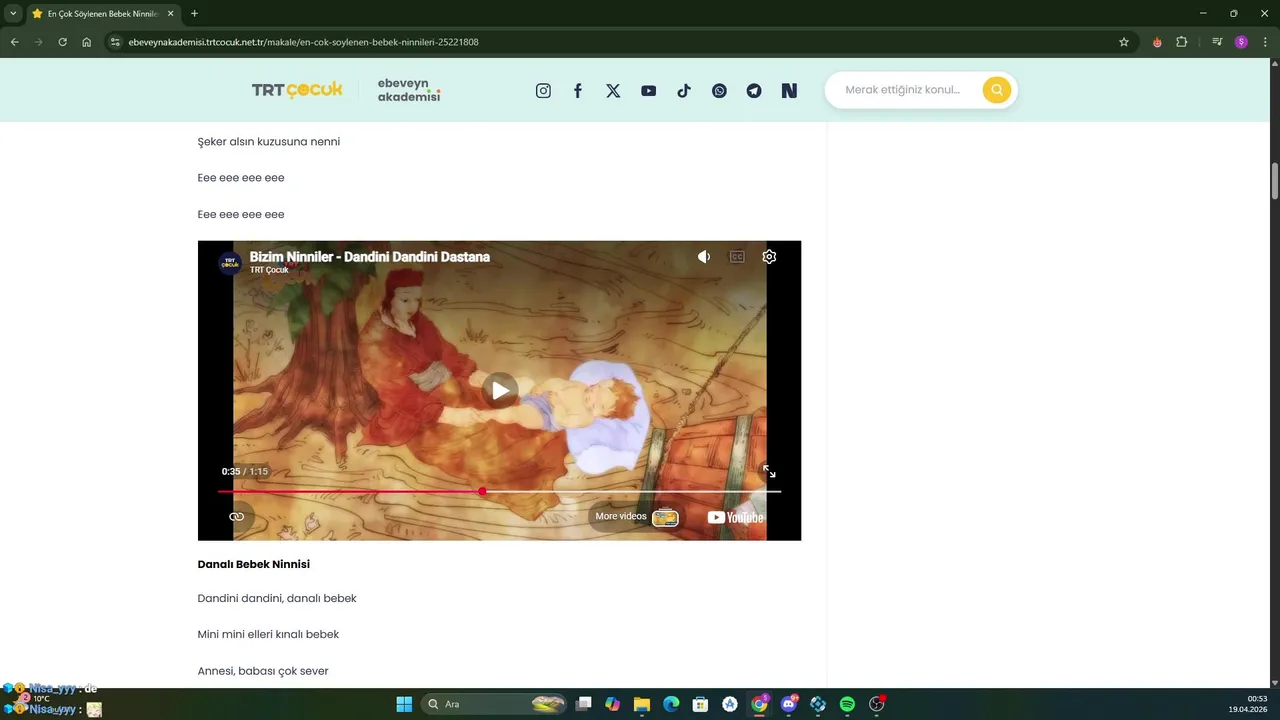The image size is (1280, 720).
Task: Open Spotify from taskbar
Action: 847,704
